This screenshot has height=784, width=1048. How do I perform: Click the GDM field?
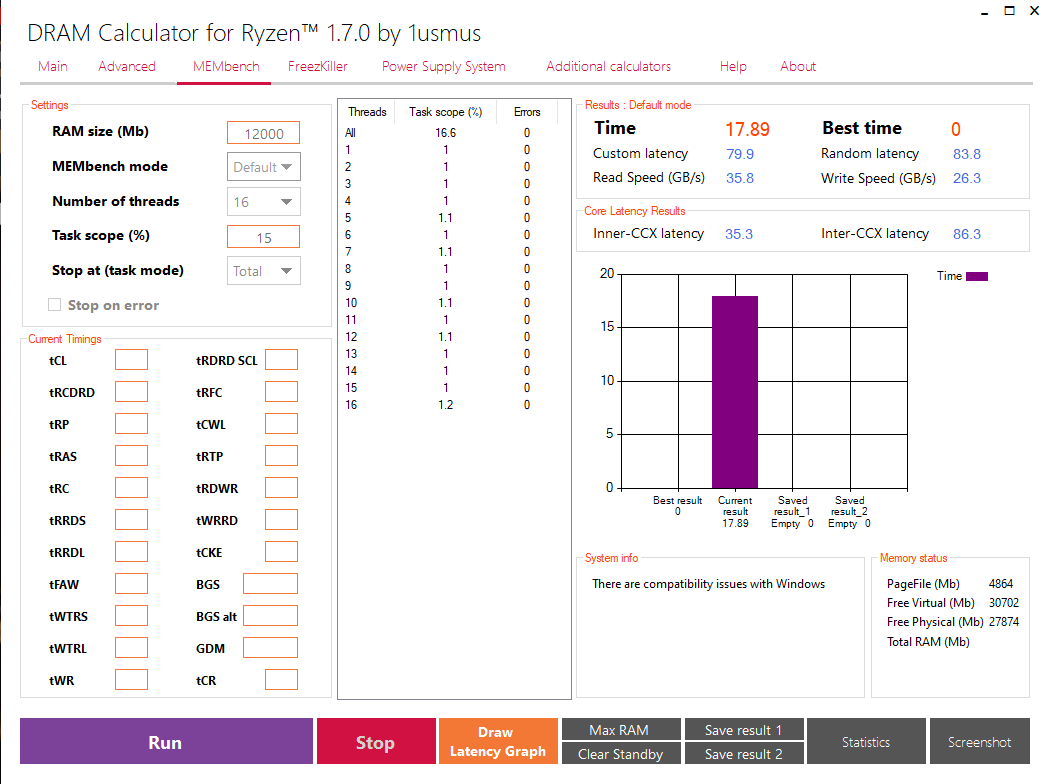pyautogui.click(x=270, y=648)
